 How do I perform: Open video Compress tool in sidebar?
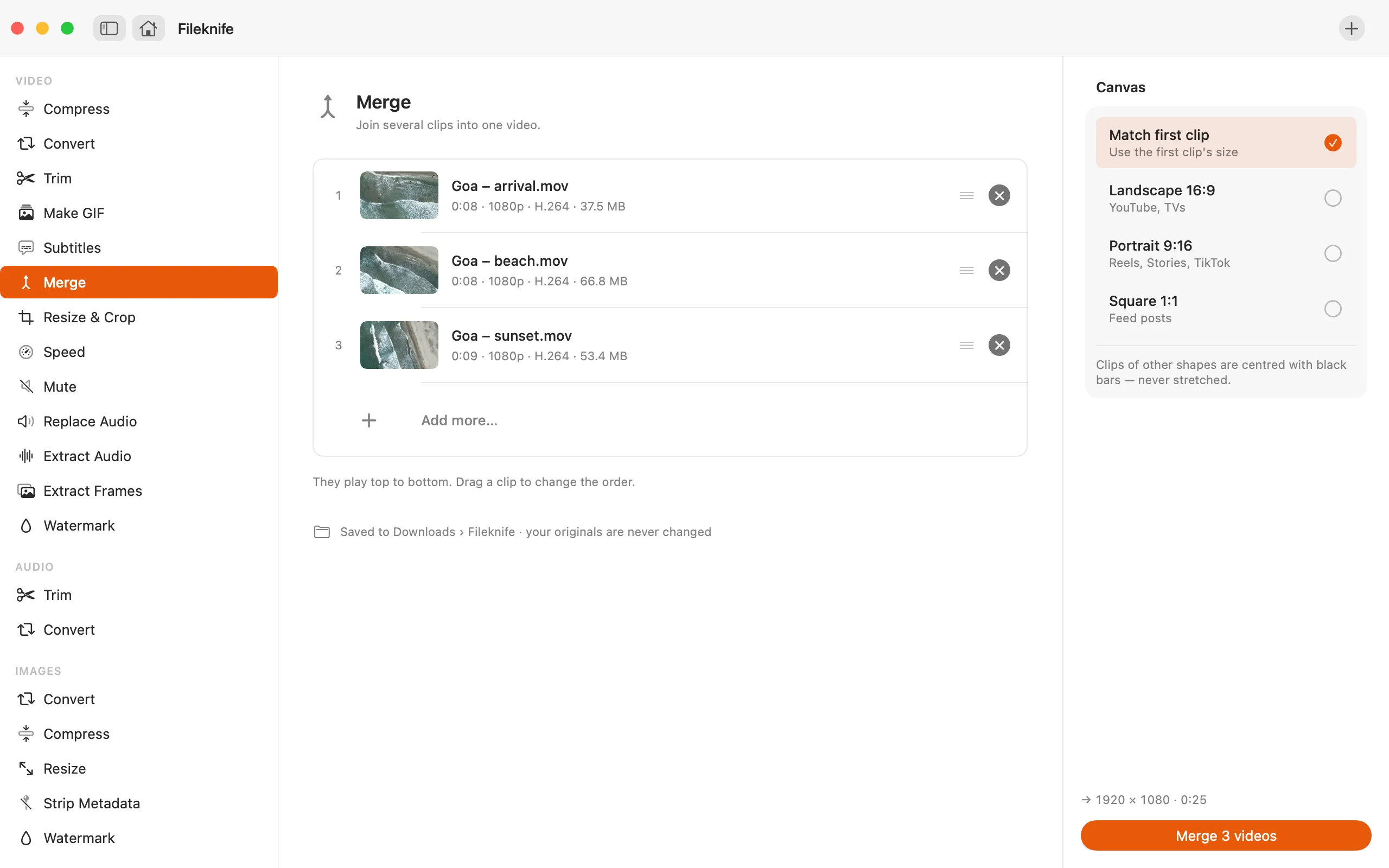tap(139, 108)
